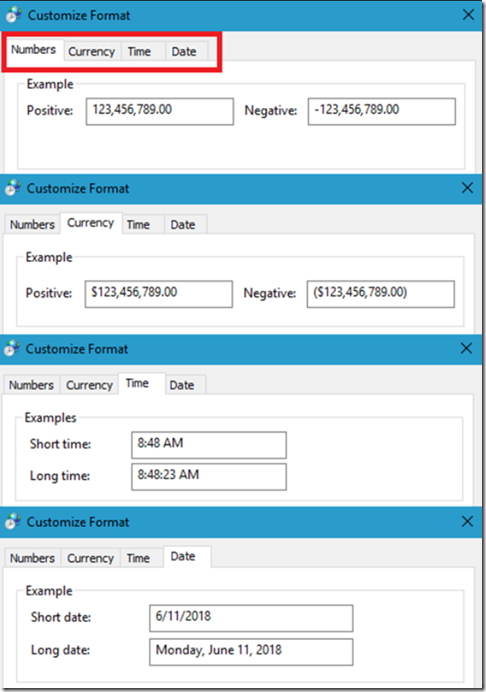Close the topmost Customize Format dialog
Screen dimensions: 486x692
[468, 15]
